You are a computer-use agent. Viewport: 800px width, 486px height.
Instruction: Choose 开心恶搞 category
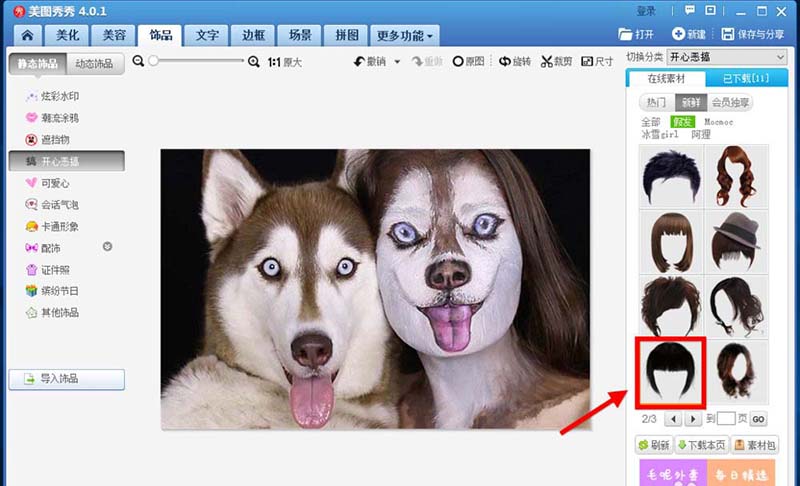(67, 161)
